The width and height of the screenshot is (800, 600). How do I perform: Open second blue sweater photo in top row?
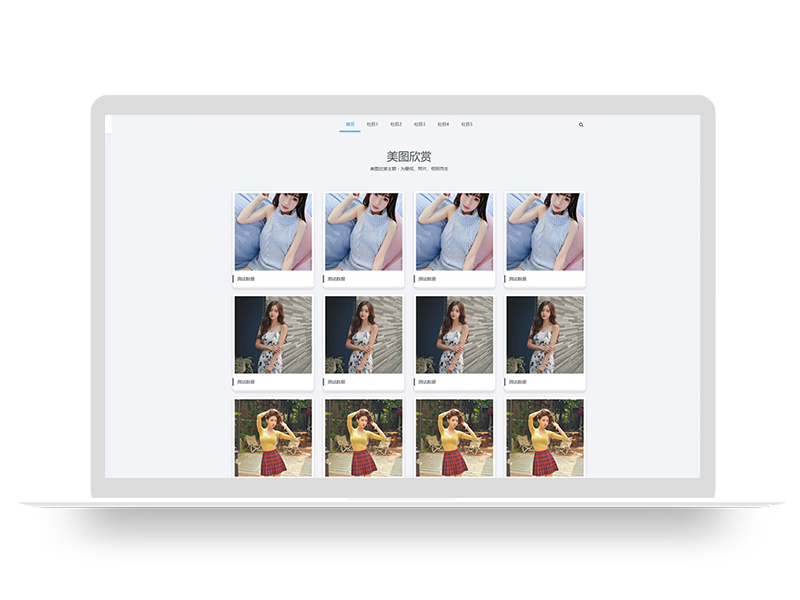tap(364, 232)
